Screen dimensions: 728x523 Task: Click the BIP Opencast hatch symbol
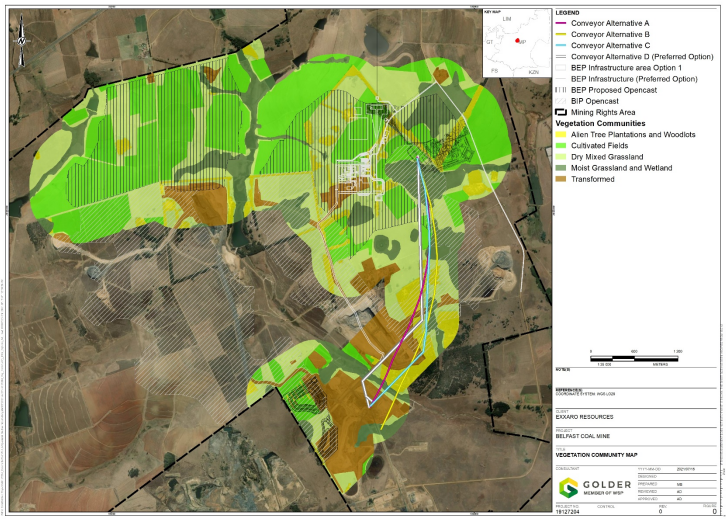click(561, 101)
